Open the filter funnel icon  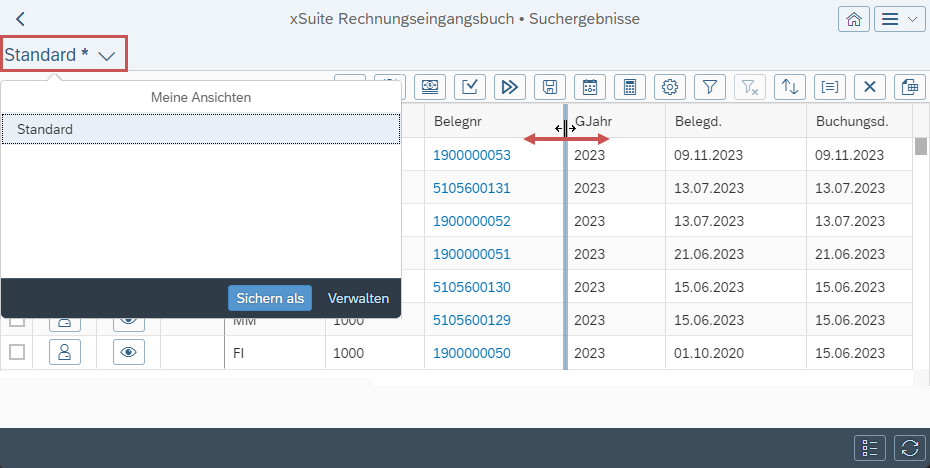pos(710,87)
